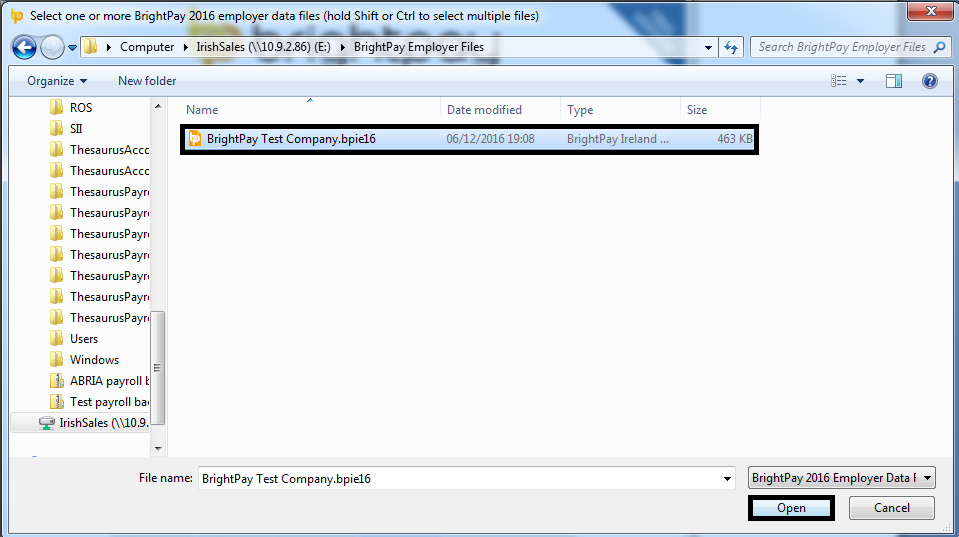Open the File name history dropdown arrow
Image resolution: width=959 pixels, height=537 pixels.
coord(727,478)
